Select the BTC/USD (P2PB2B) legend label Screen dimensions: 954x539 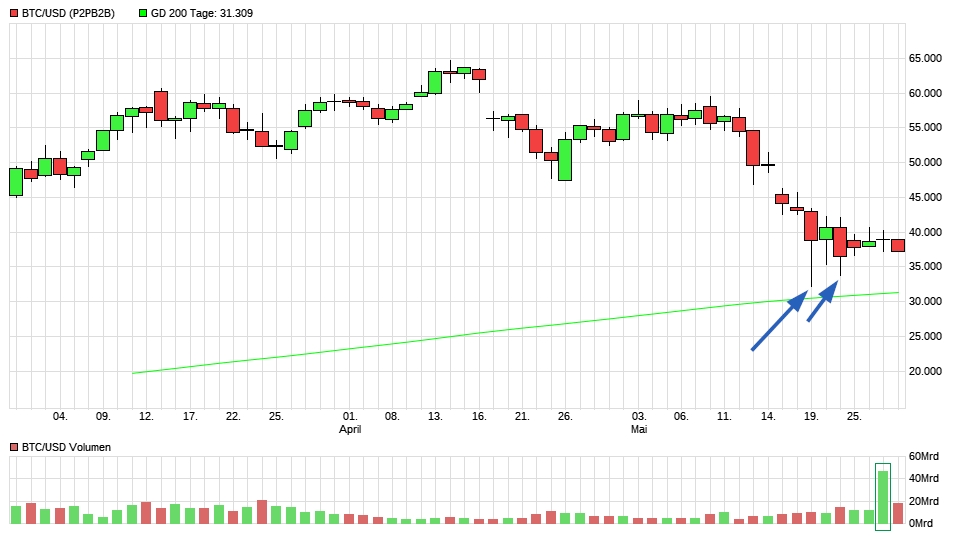pos(68,13)
